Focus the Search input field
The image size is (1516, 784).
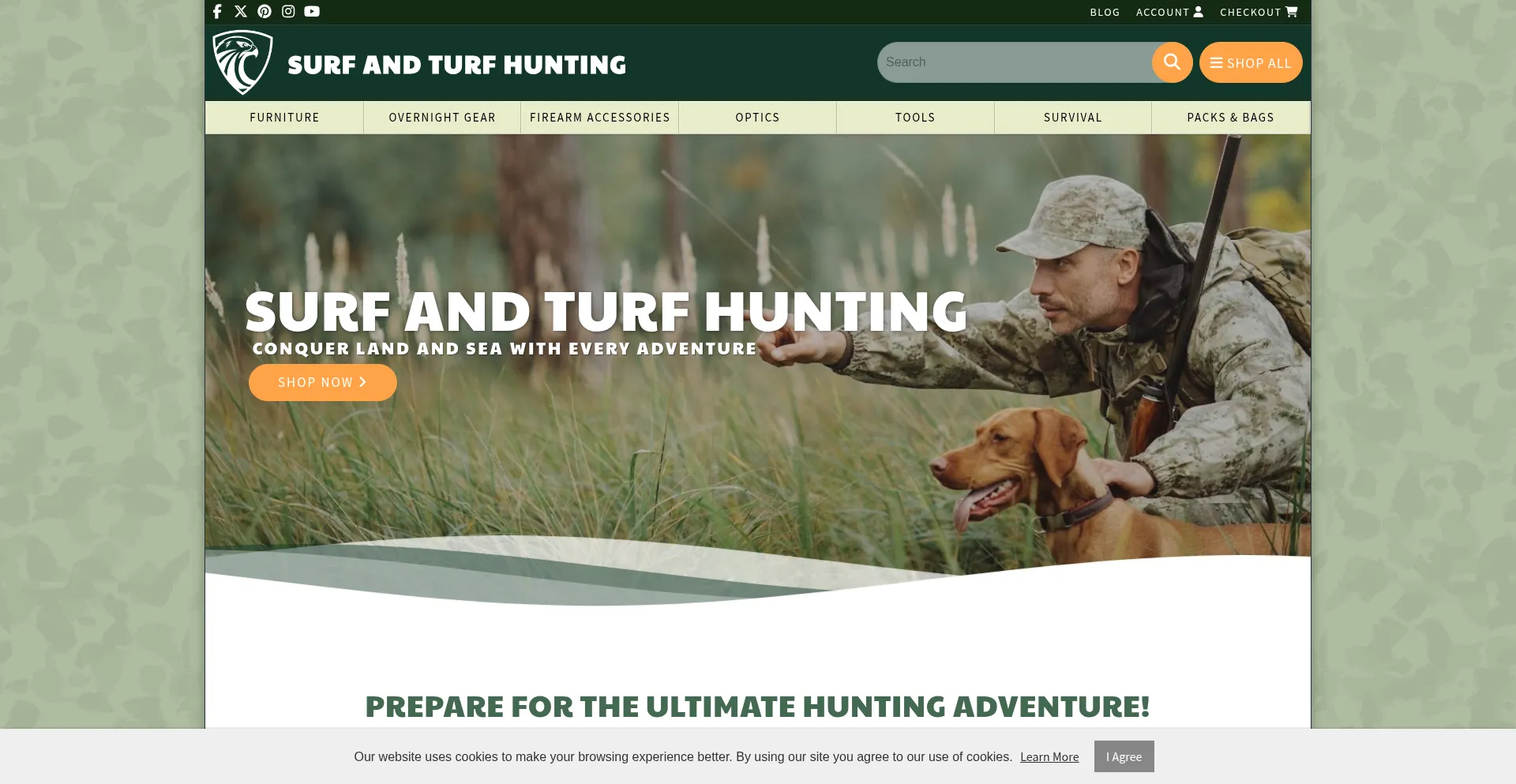tap(1015, 62)
